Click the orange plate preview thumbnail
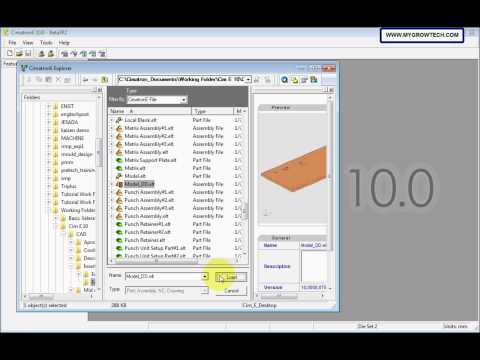 coord(294,169)
